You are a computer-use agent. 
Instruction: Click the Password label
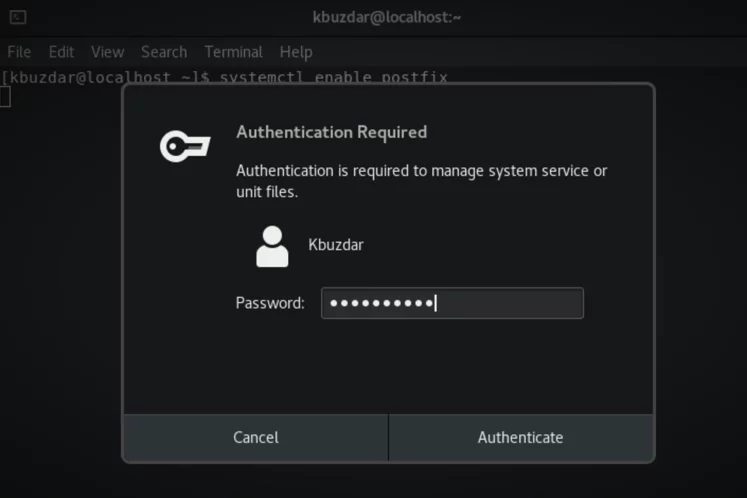(x=270, y=303)
